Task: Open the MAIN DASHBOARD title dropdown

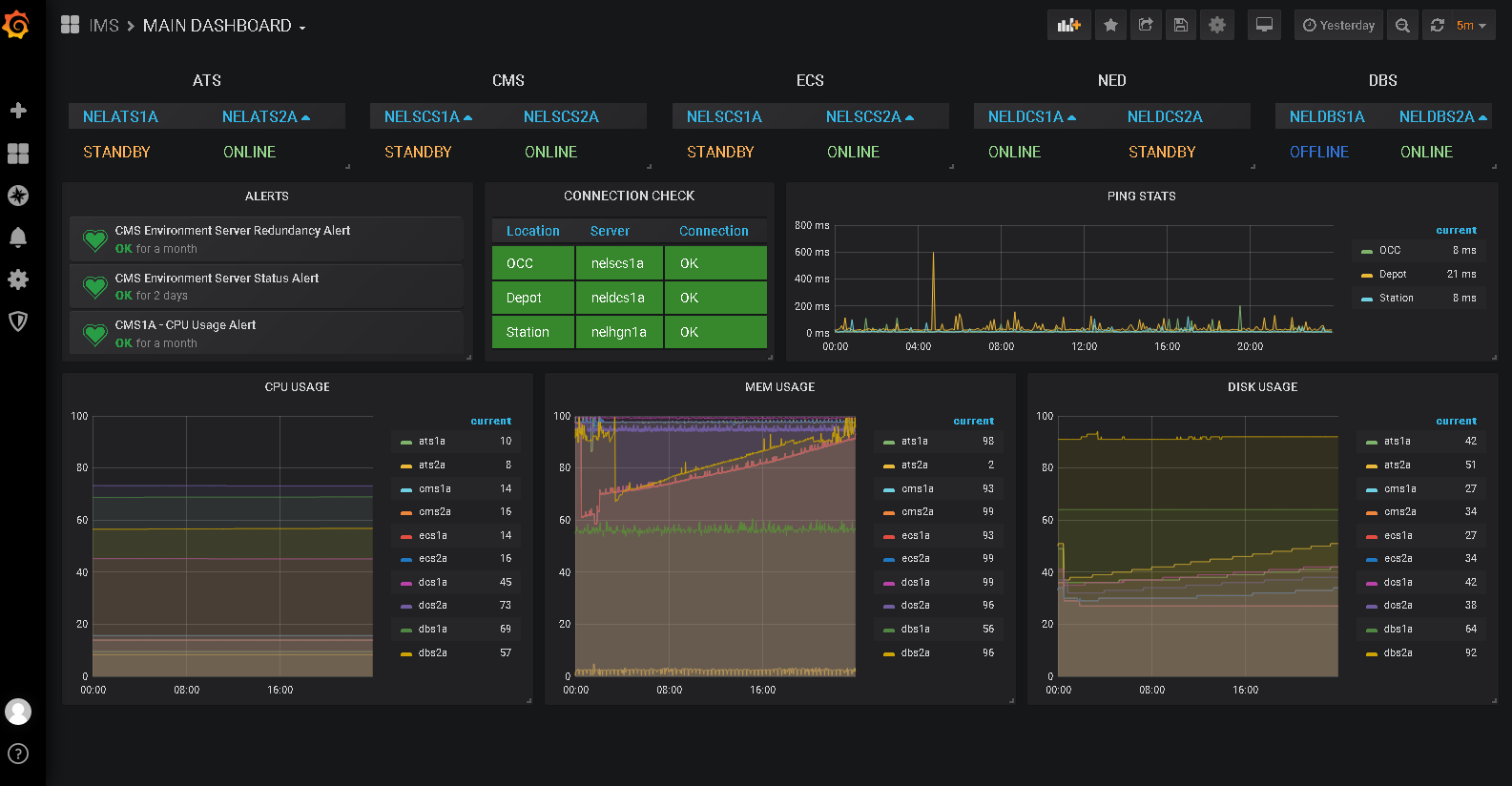Action: (224, 26)
